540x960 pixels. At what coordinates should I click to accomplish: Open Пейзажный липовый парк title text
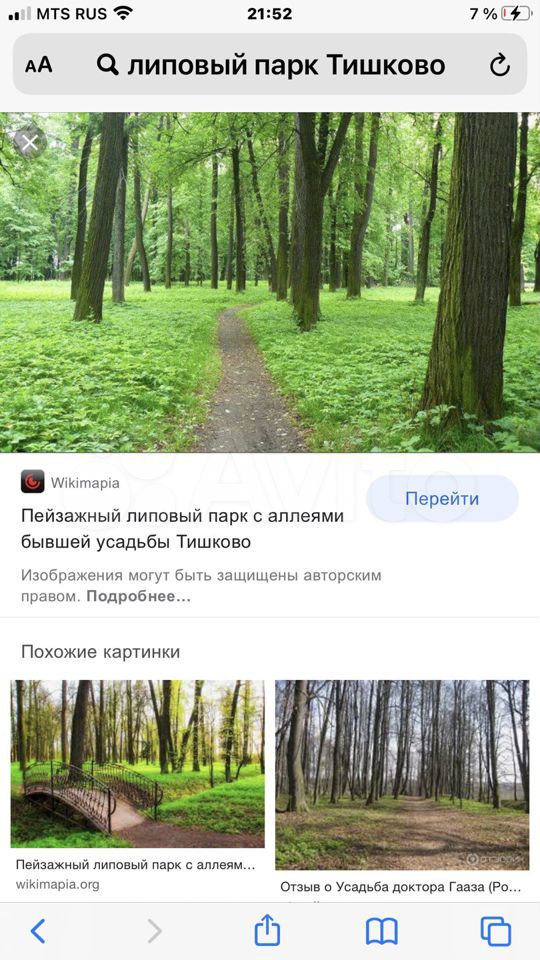point(182,529)
